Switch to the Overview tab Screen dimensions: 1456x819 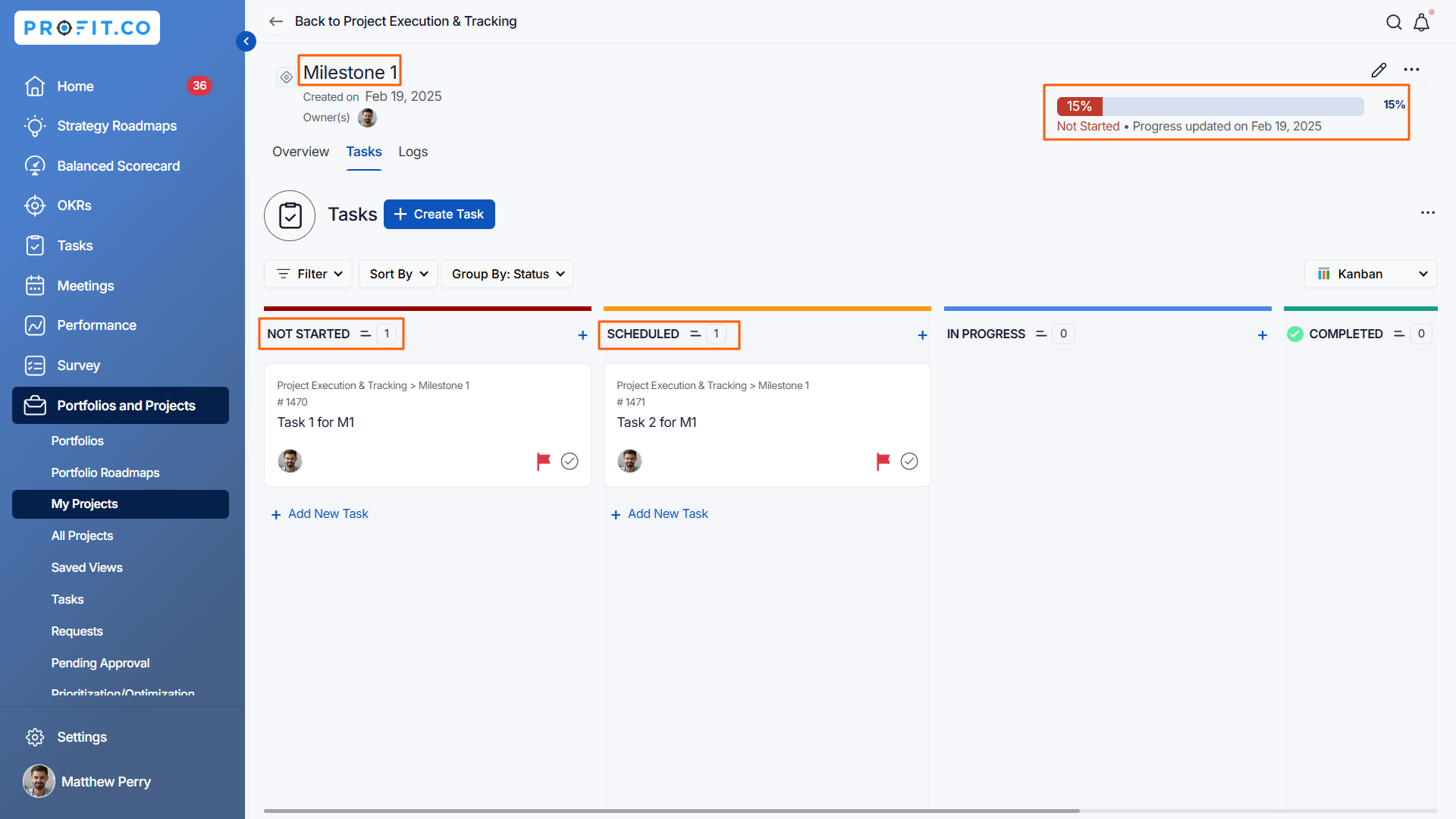[x=300, y=152]
